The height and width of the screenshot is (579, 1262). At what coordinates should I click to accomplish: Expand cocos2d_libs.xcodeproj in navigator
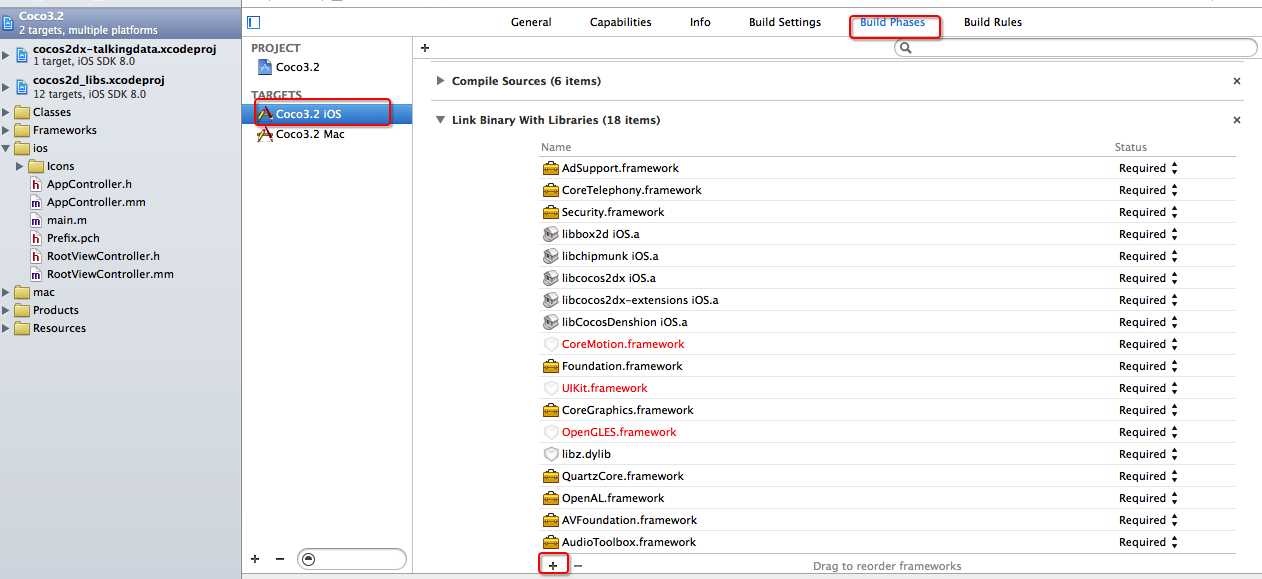7,86
